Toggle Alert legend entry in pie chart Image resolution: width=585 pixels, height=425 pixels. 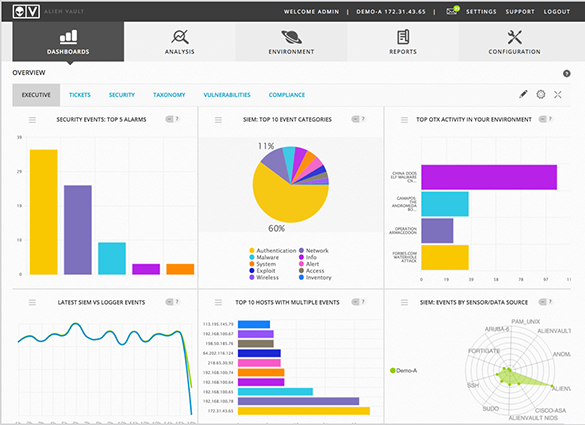coord(309,264)
